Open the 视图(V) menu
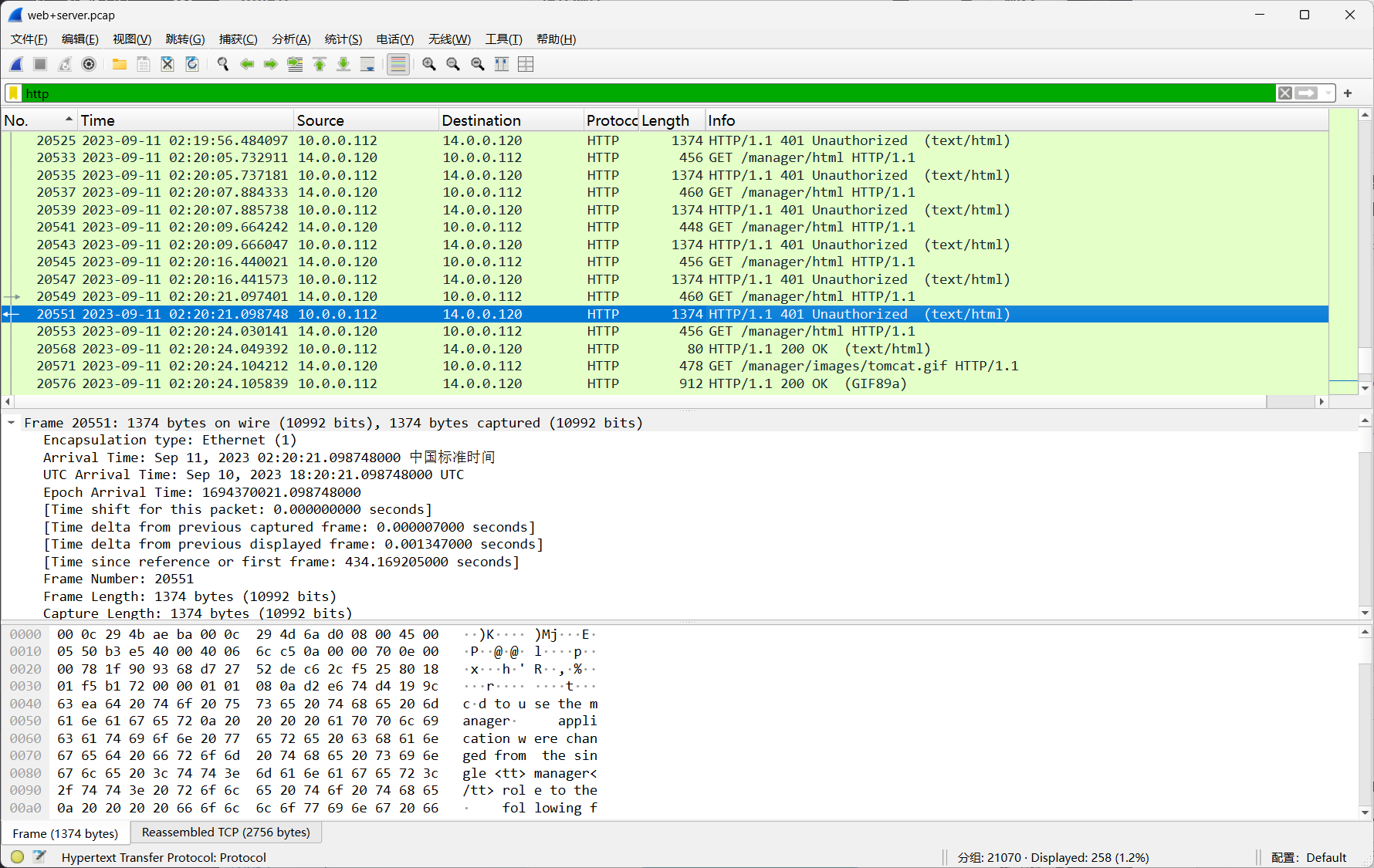The height and width of the screenshot is (868, 1374). [132, 39]
